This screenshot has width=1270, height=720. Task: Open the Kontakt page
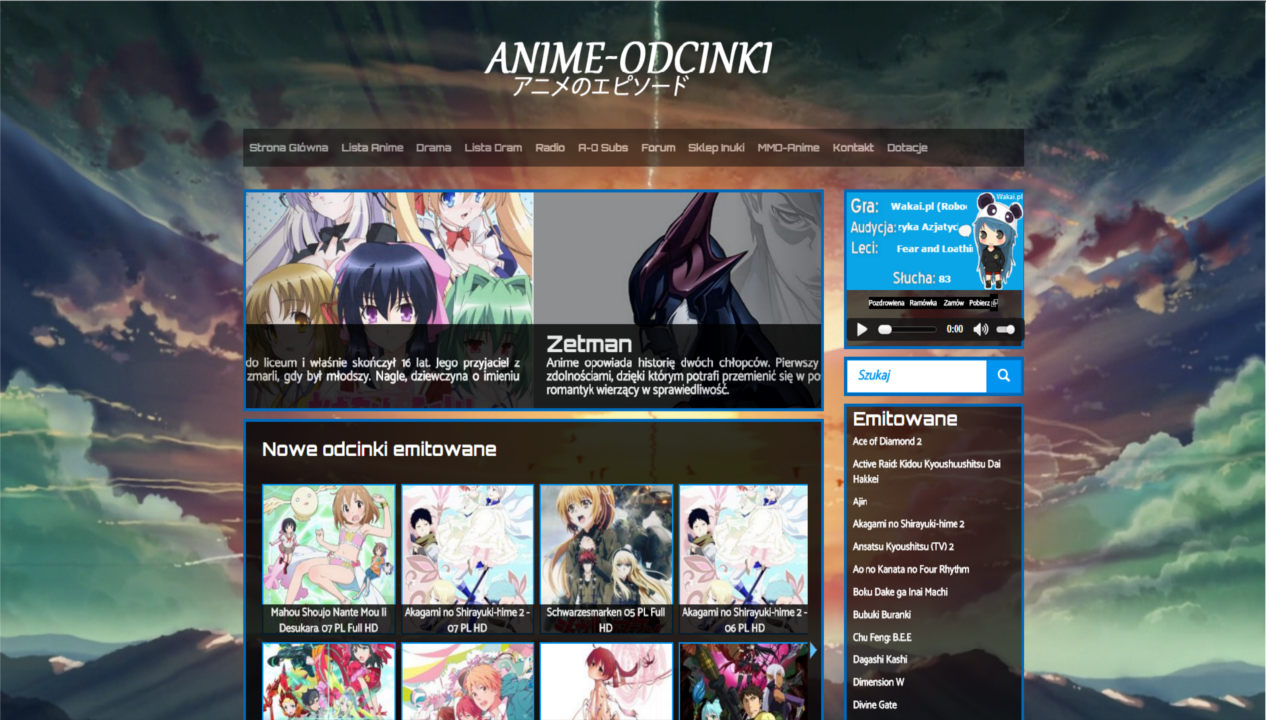[x=853, y=148]
